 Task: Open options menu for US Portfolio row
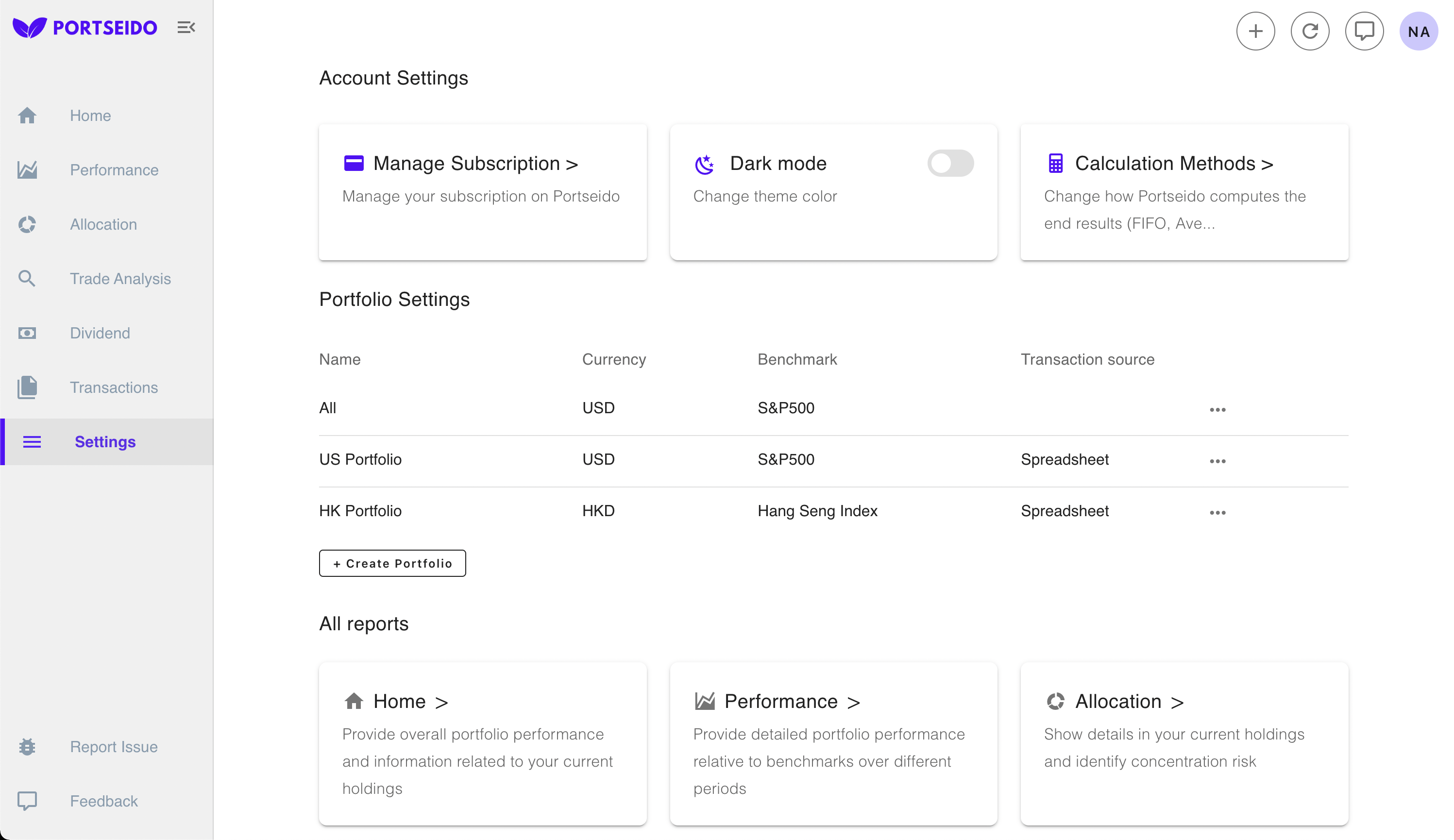point(1218,460)
